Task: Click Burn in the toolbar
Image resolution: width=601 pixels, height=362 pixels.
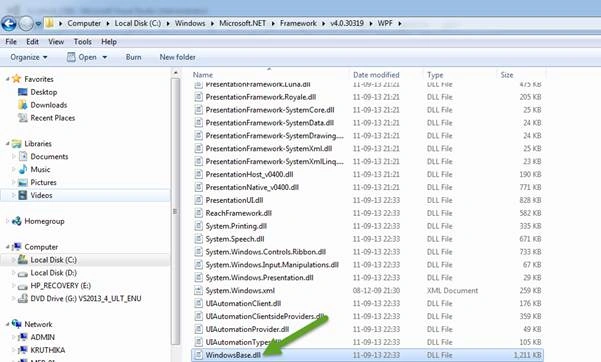Action: pos(133,57)
